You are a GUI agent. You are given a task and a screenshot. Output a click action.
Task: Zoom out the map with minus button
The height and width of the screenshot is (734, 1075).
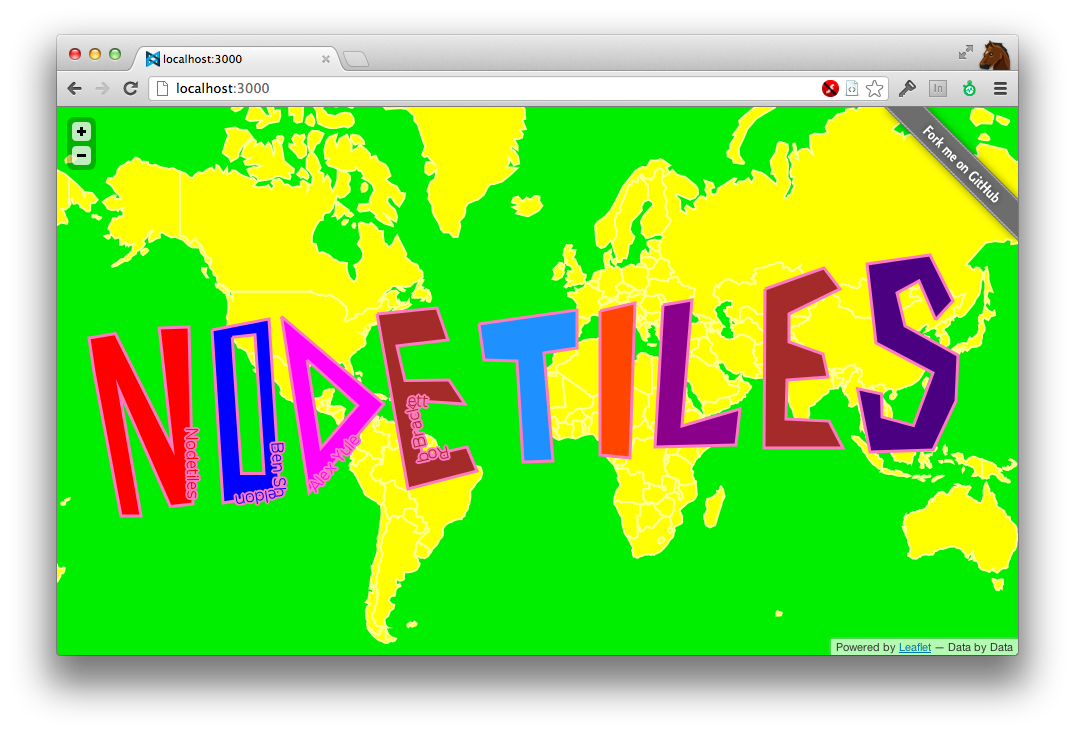[81, 156]
